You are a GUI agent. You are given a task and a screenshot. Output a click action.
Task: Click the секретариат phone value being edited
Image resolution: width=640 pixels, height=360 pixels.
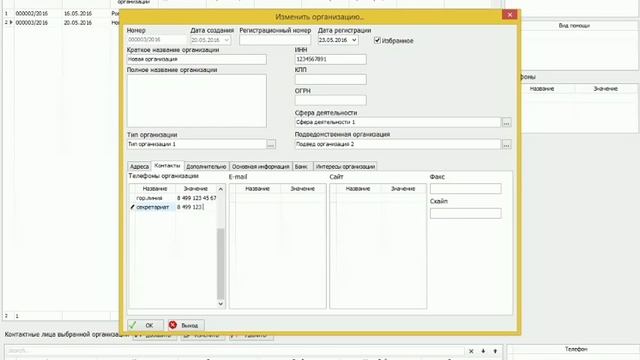tap(196, 207)
